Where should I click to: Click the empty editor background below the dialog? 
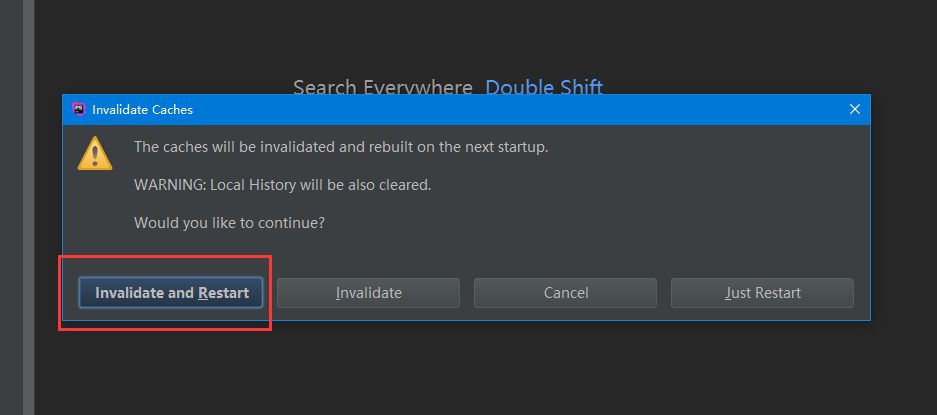(x=478, y=368)
